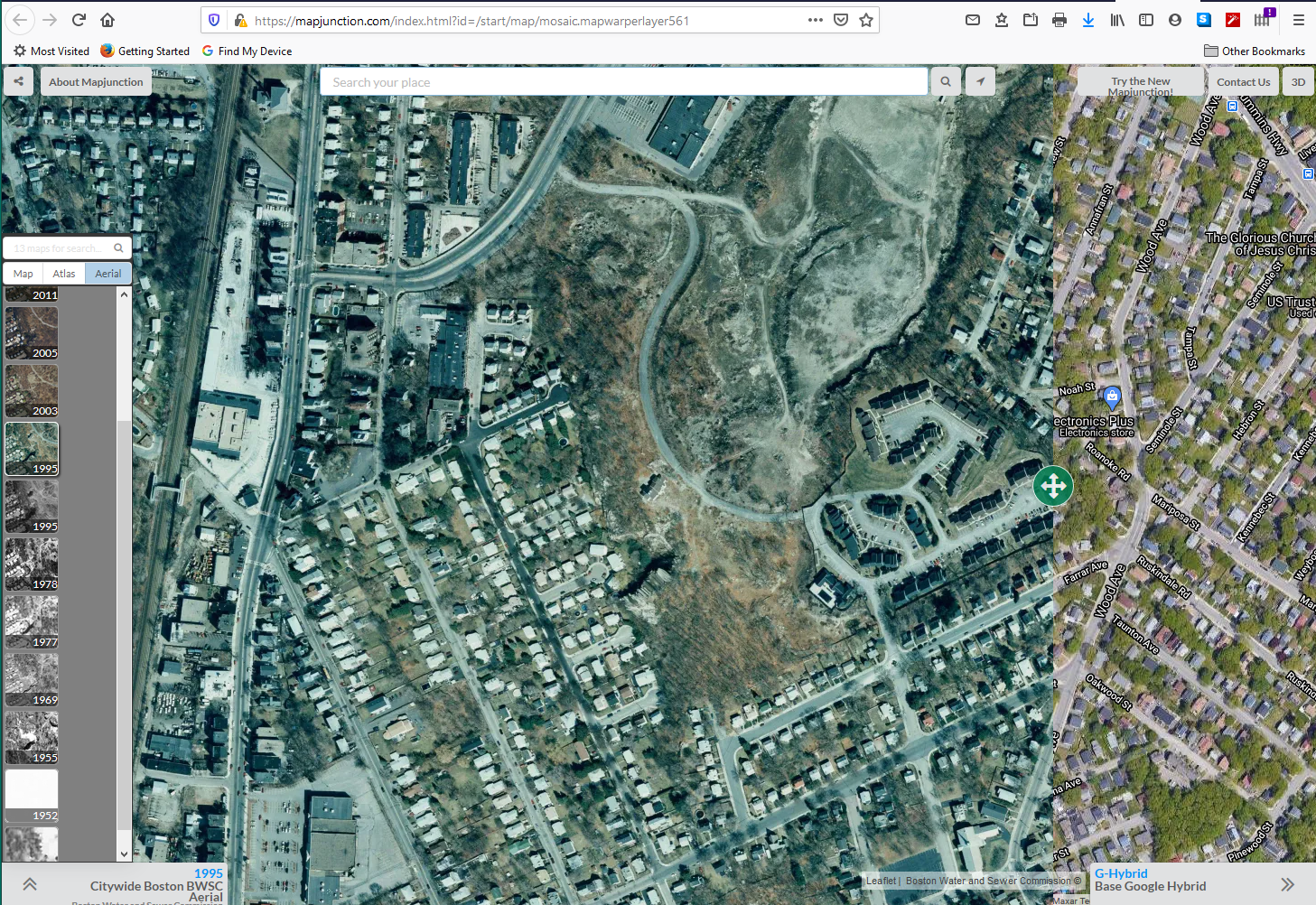Click the magnifier next to the place search bar
Screen dimensions: 1316x905
click(x=945, y=81)
